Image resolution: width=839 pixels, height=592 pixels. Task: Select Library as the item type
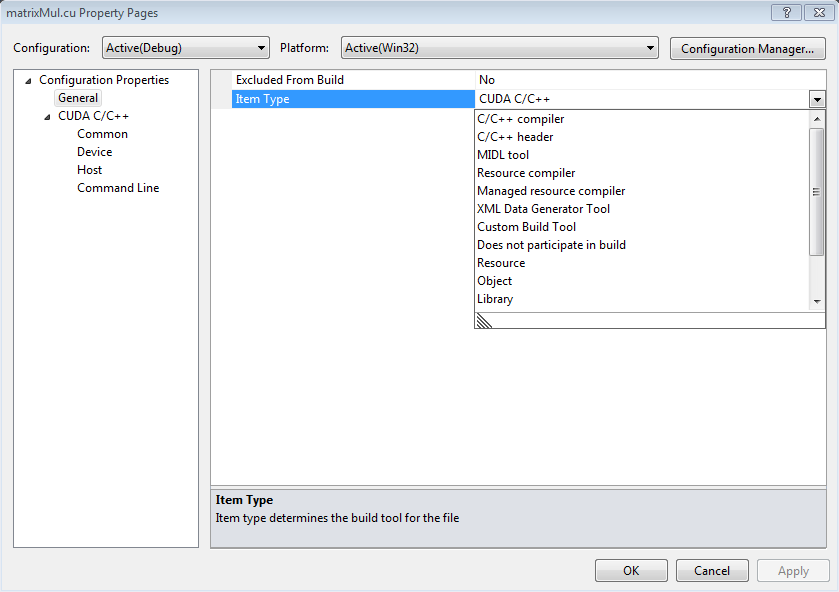pyautogui.click(x=494, y=298)
